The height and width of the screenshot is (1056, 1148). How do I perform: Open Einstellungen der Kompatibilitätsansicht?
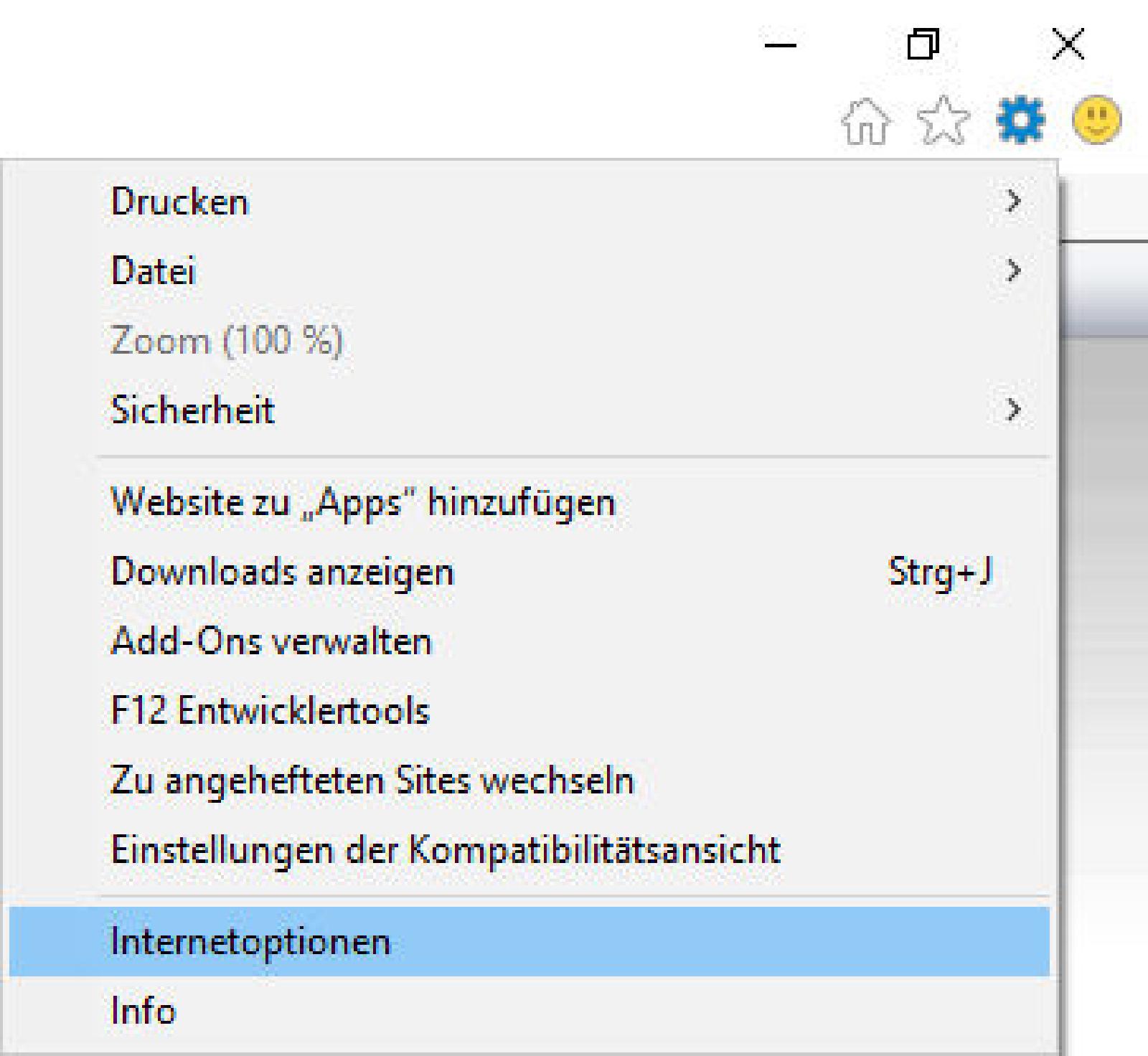tap(530, 850)
